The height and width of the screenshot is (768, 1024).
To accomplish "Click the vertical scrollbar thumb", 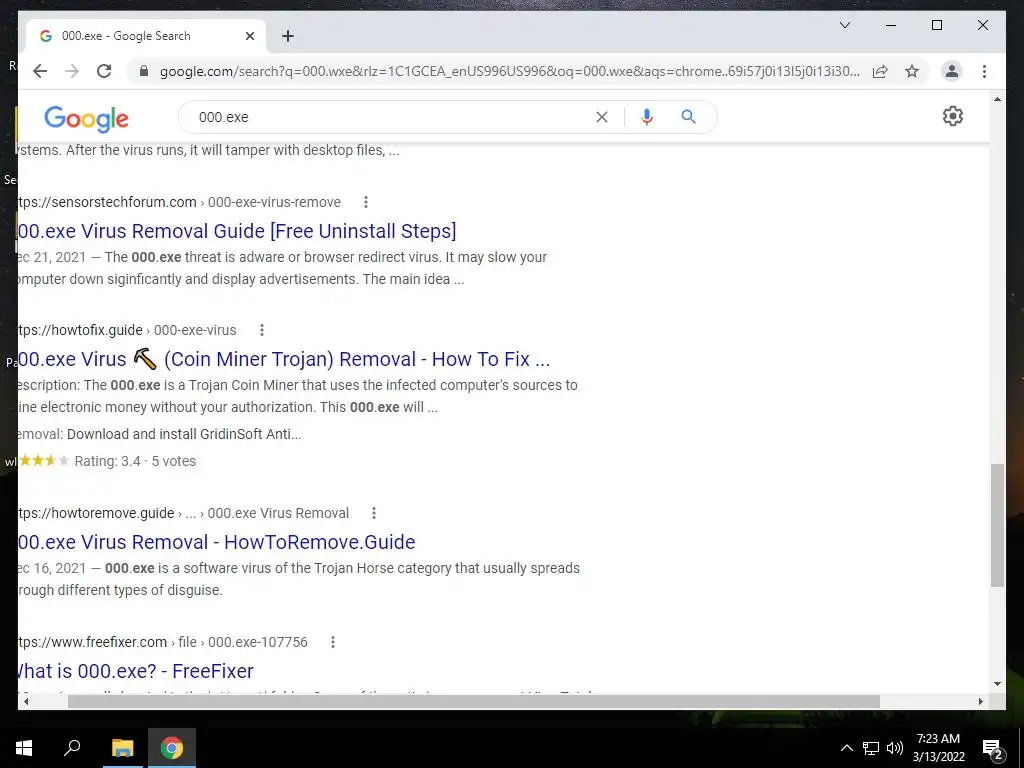I will click(x=997, y=525).
